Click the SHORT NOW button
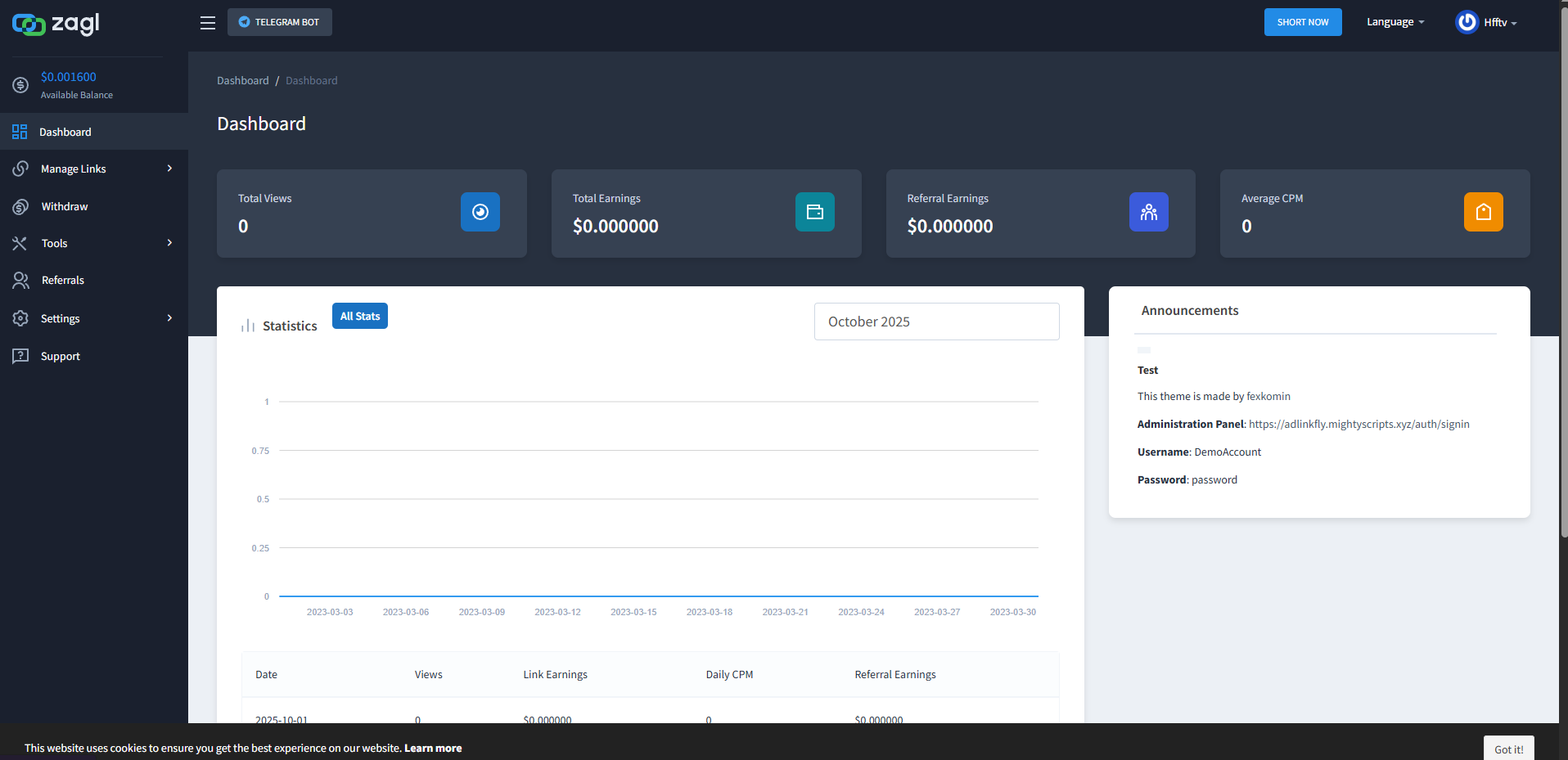 [x=1302, y=22]
